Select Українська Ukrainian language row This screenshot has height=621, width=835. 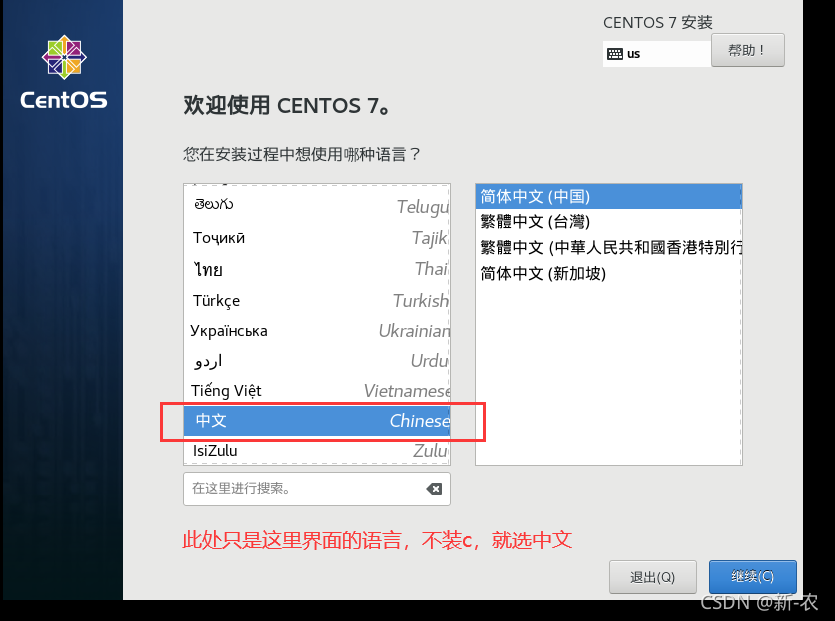point(317,331)
